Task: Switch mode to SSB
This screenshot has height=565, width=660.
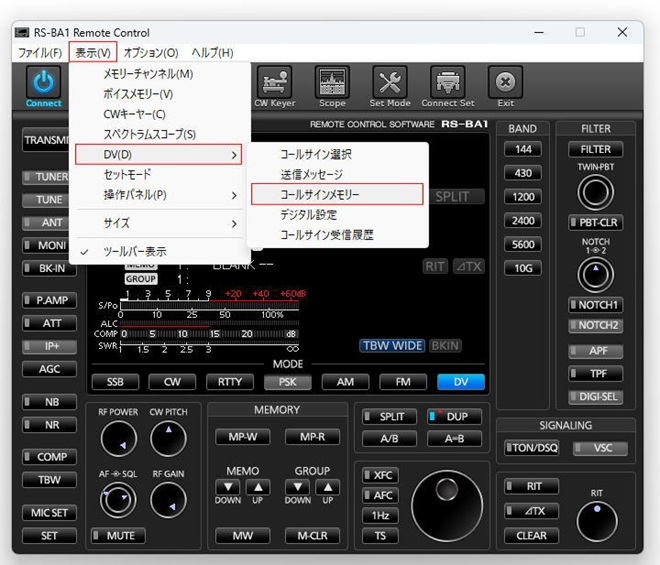Action: click(x=114, y=382)
